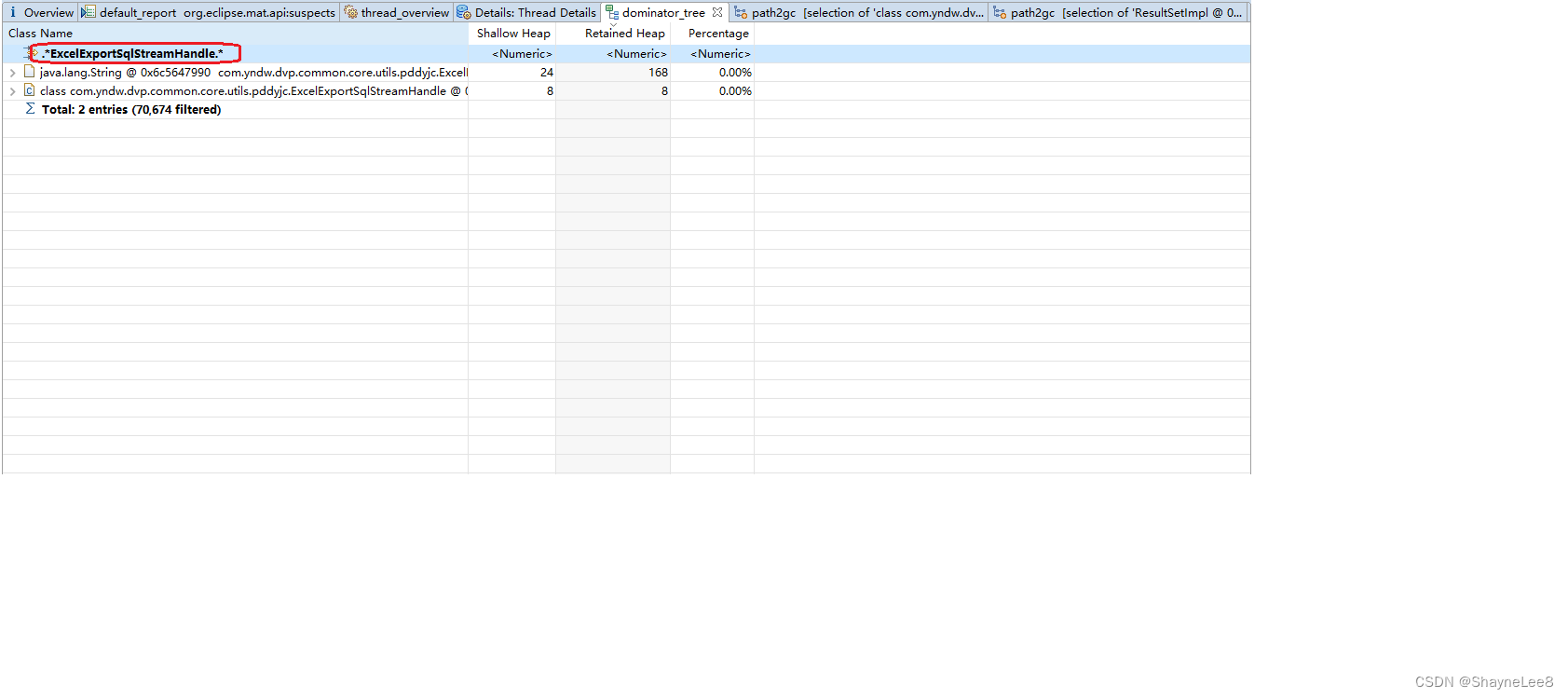Click 0.00% in the class row
Viewport: 1568px width, 698px height.
pos(735,90)
